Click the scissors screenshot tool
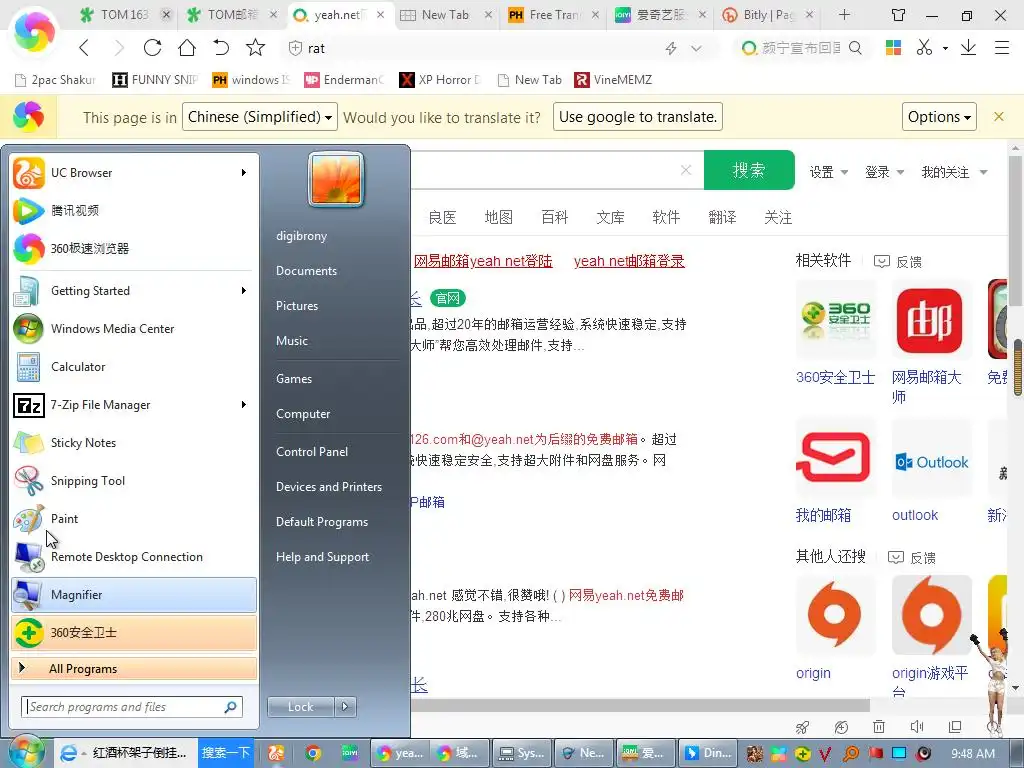 pyautogui.click(x=924, y=48)
